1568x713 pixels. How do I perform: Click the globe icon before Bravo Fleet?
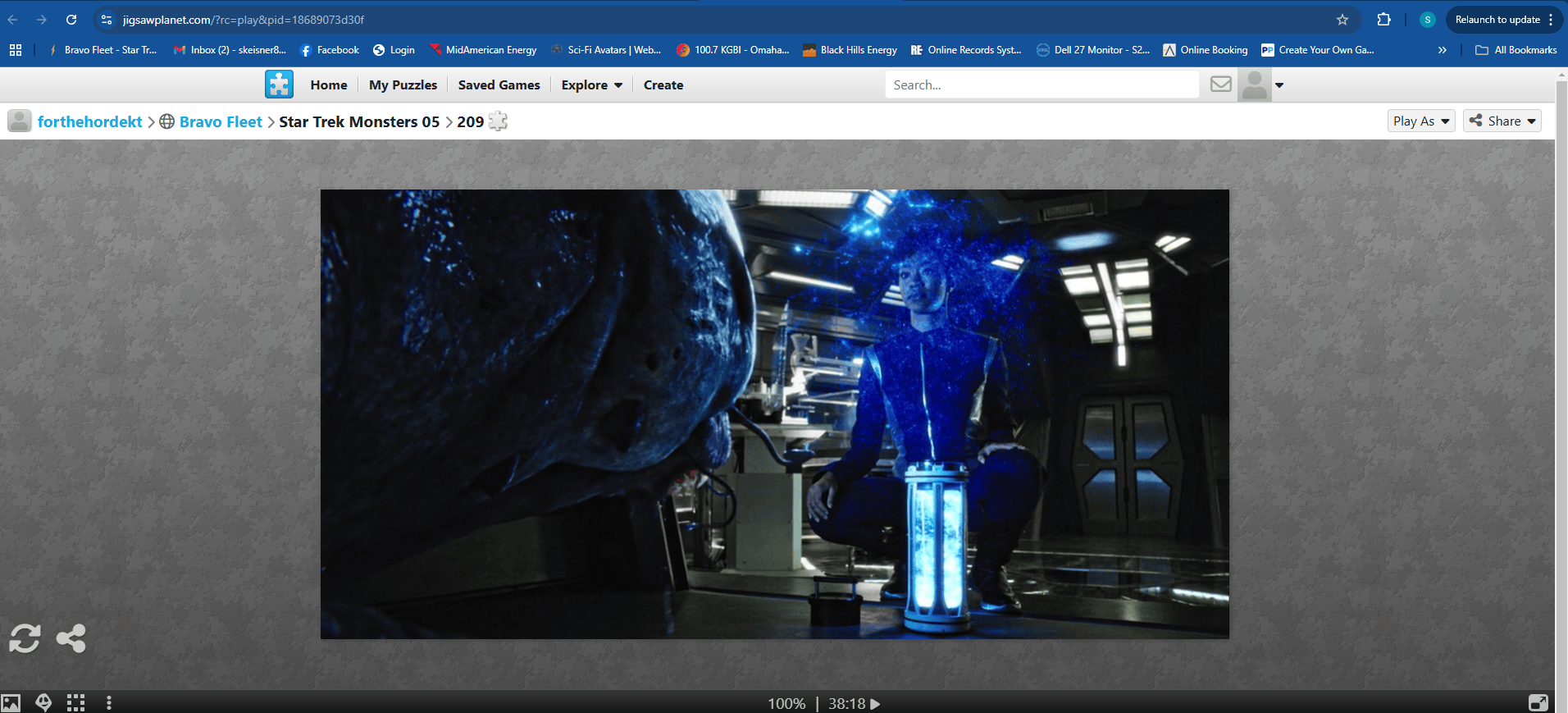click(166, 121)
